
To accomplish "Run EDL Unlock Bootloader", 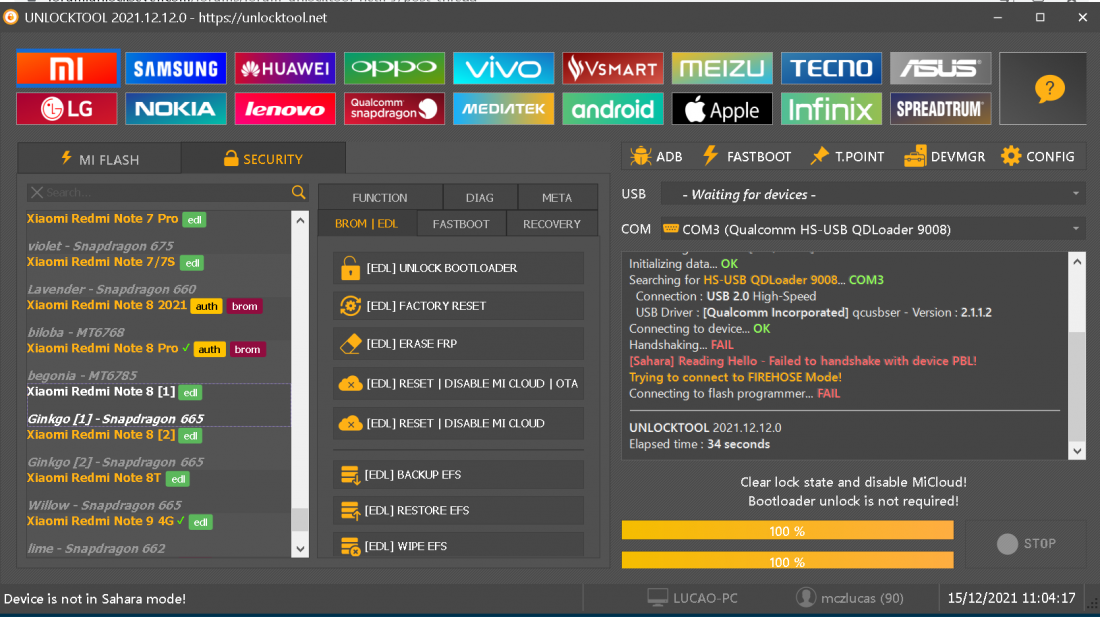I will click(459, 268).
